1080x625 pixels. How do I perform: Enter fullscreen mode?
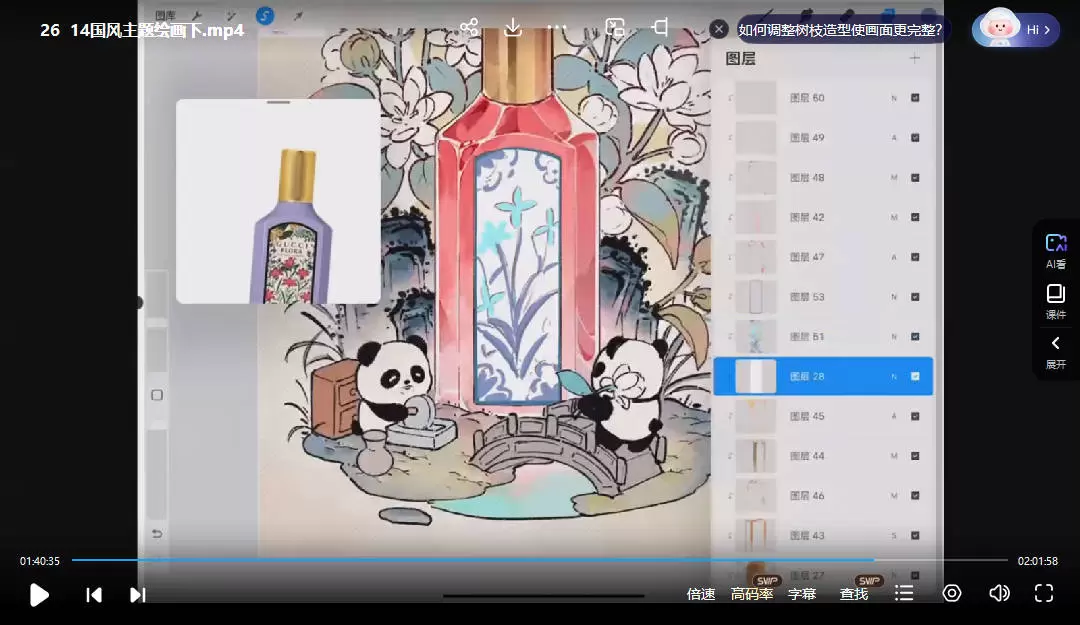pos(1044,593)
